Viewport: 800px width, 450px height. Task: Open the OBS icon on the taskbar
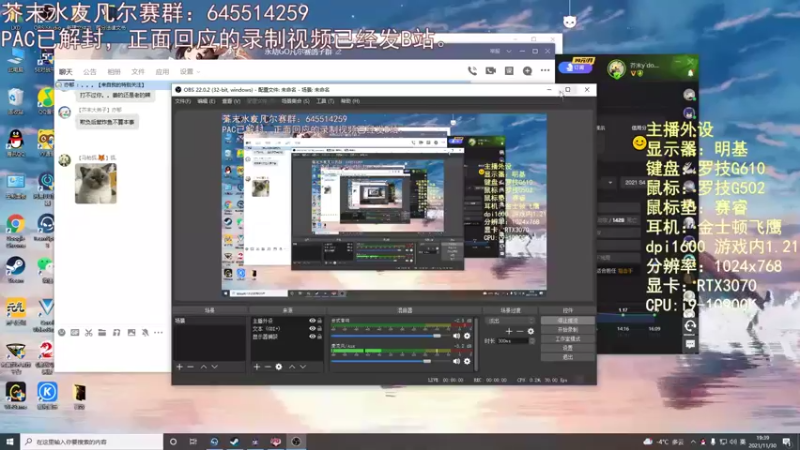click(x=296, y=442)
